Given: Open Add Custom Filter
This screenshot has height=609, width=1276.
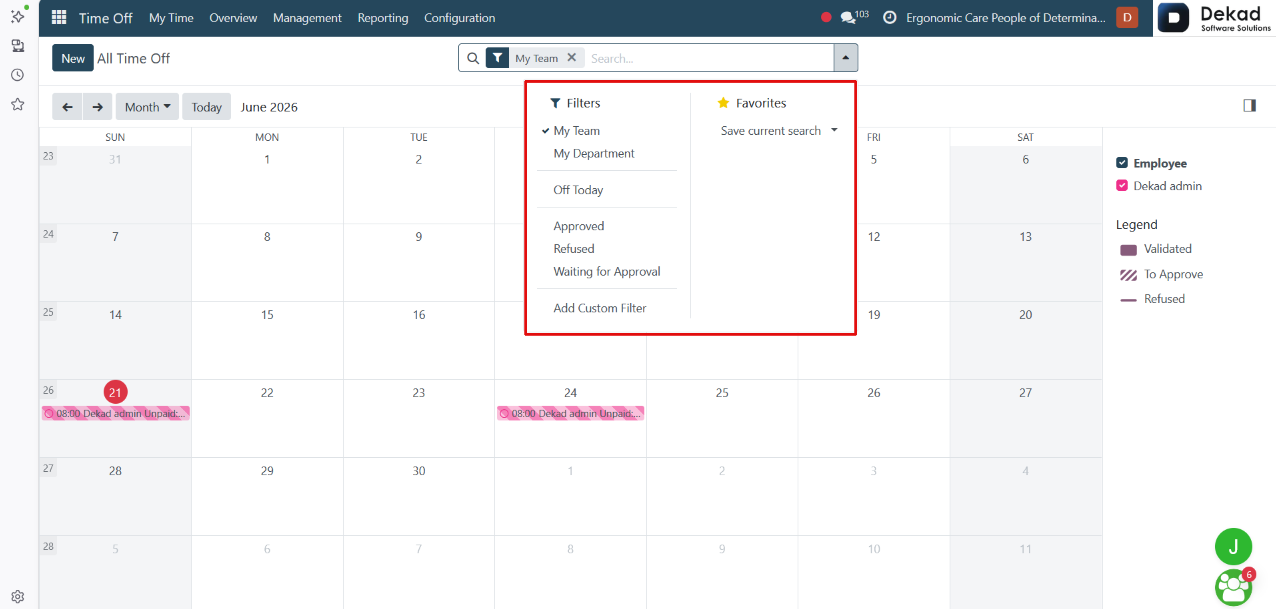Looking at the screenshot, I should tap(600, 308).
